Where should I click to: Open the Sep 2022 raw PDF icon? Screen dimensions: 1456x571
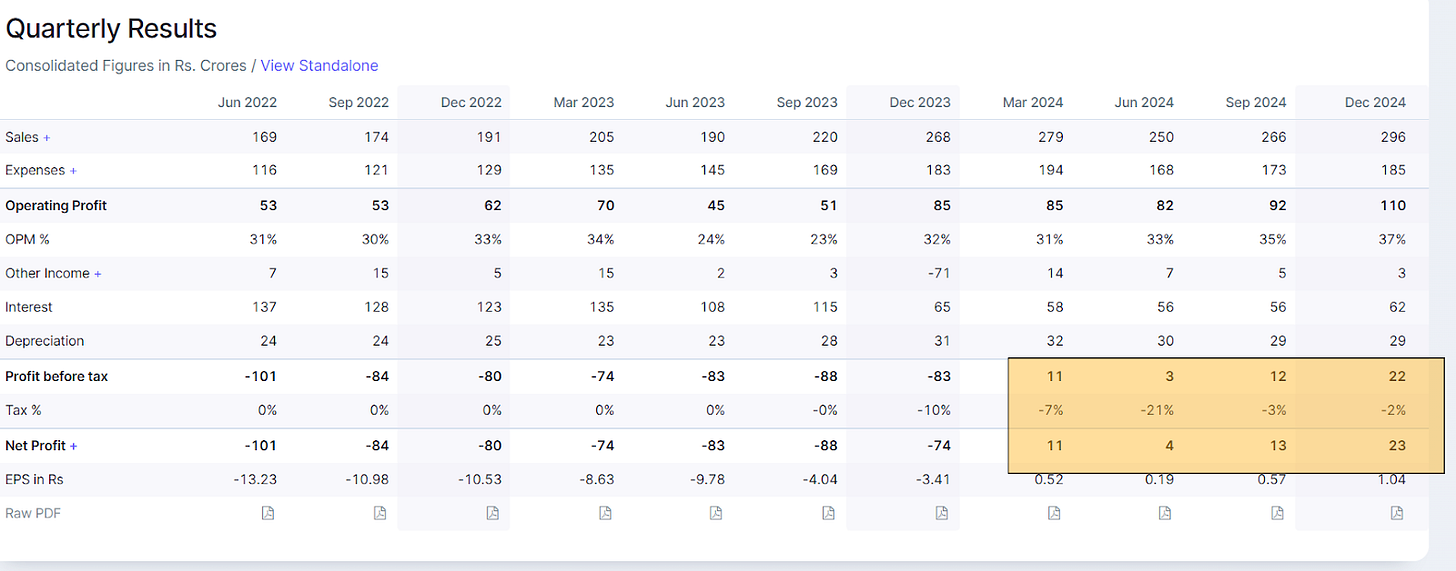pos(380,513)
